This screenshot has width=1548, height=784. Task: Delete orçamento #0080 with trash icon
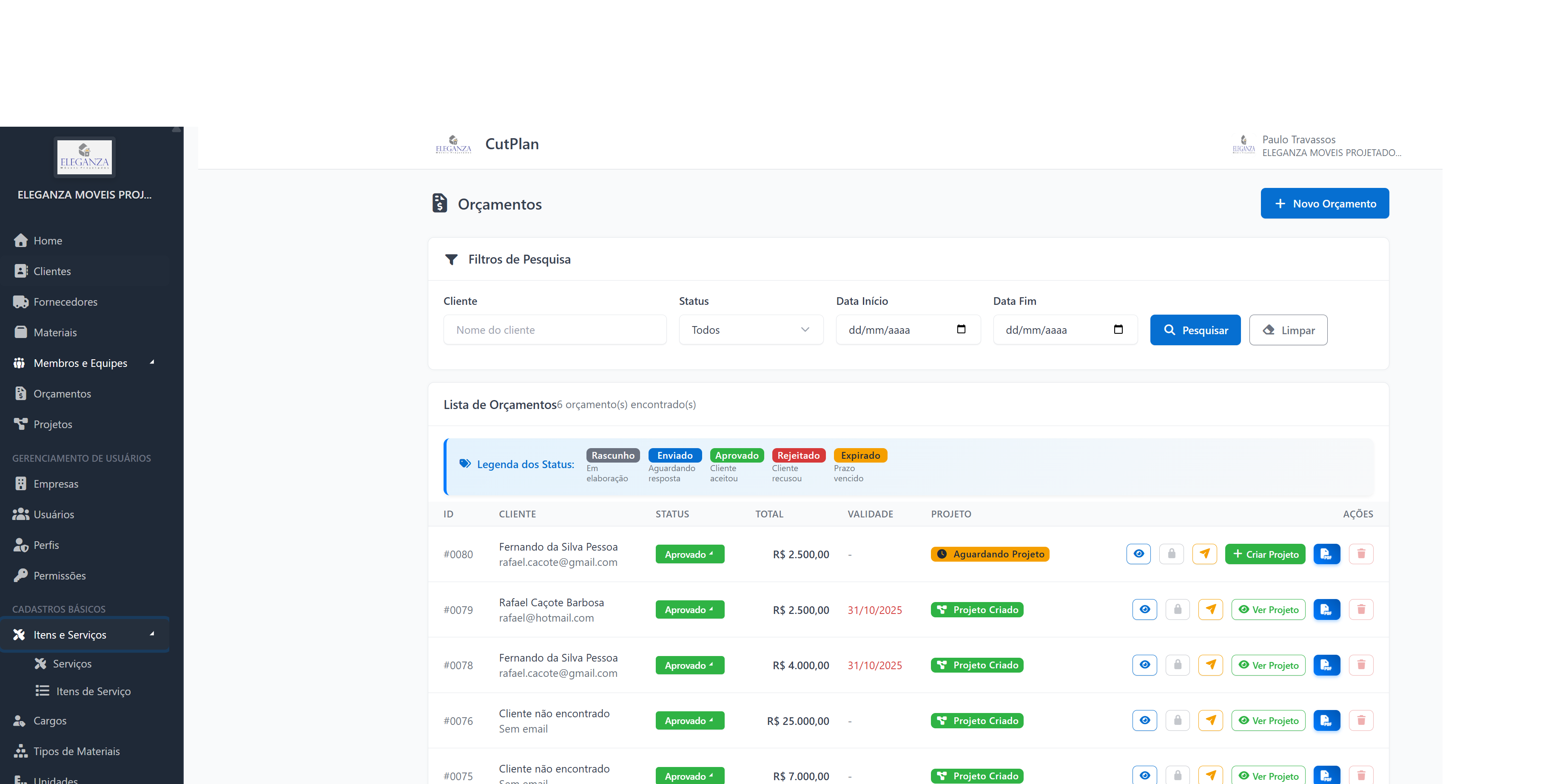[1361, 554]
